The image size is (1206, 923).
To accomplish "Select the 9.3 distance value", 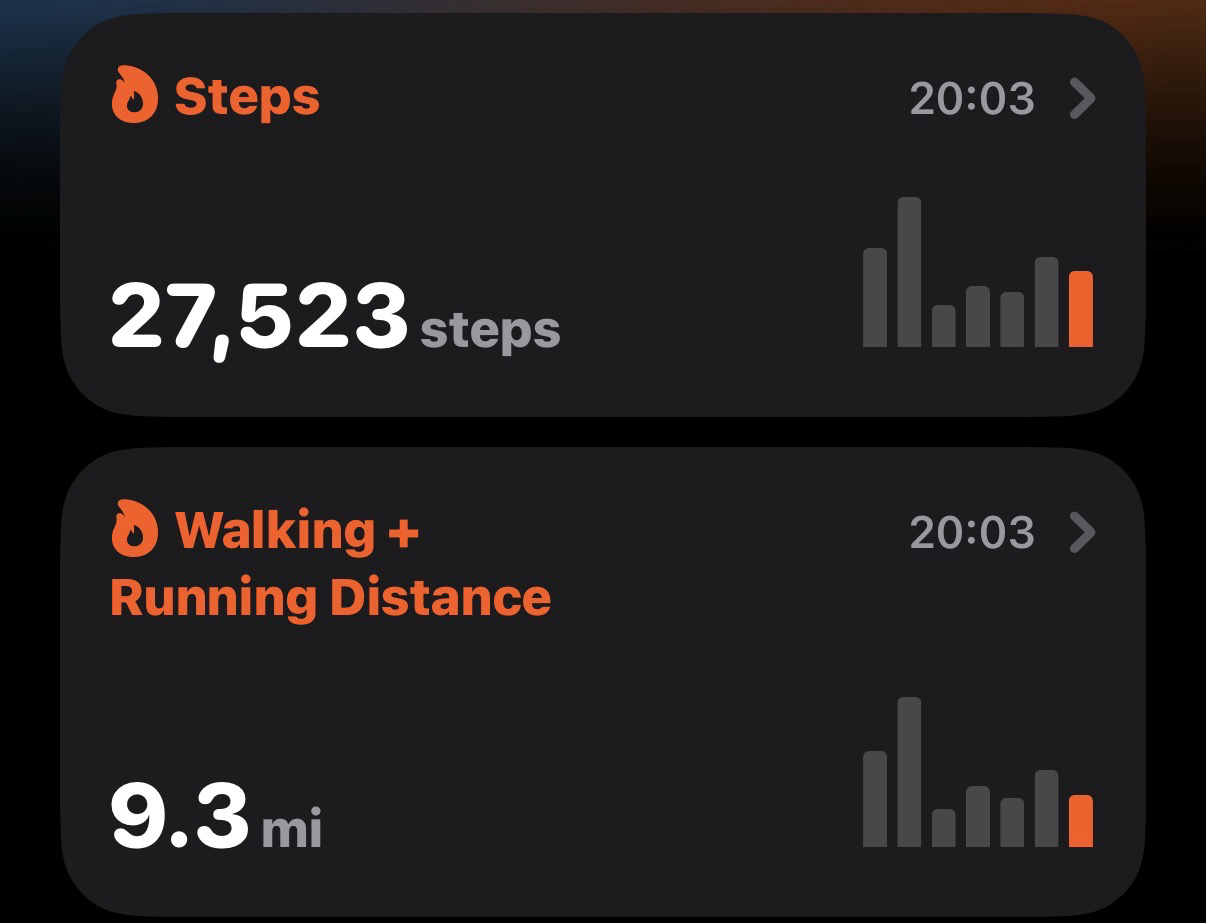I will [x=178, y=817].
